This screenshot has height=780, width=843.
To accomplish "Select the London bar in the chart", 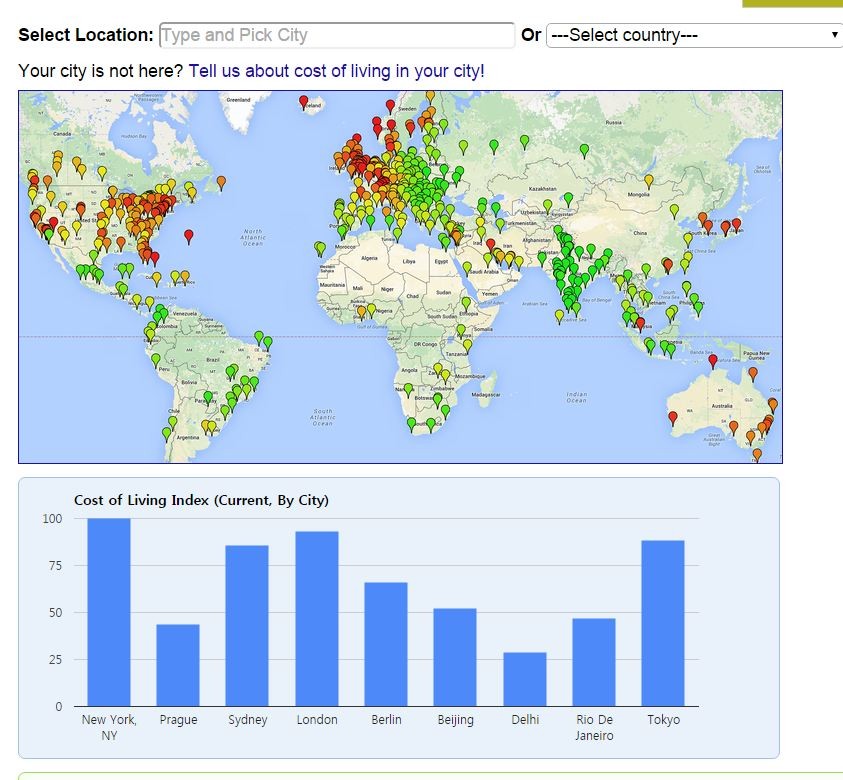I will (317, 619).
